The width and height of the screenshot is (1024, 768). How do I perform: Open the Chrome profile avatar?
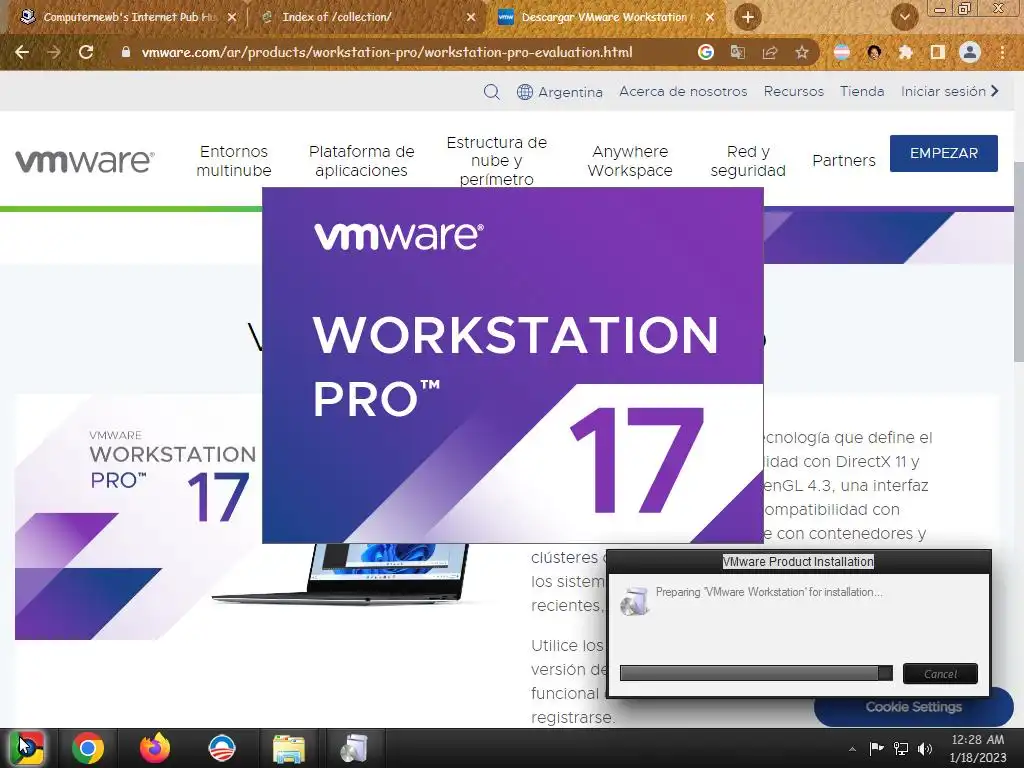[x=970, y=52]
